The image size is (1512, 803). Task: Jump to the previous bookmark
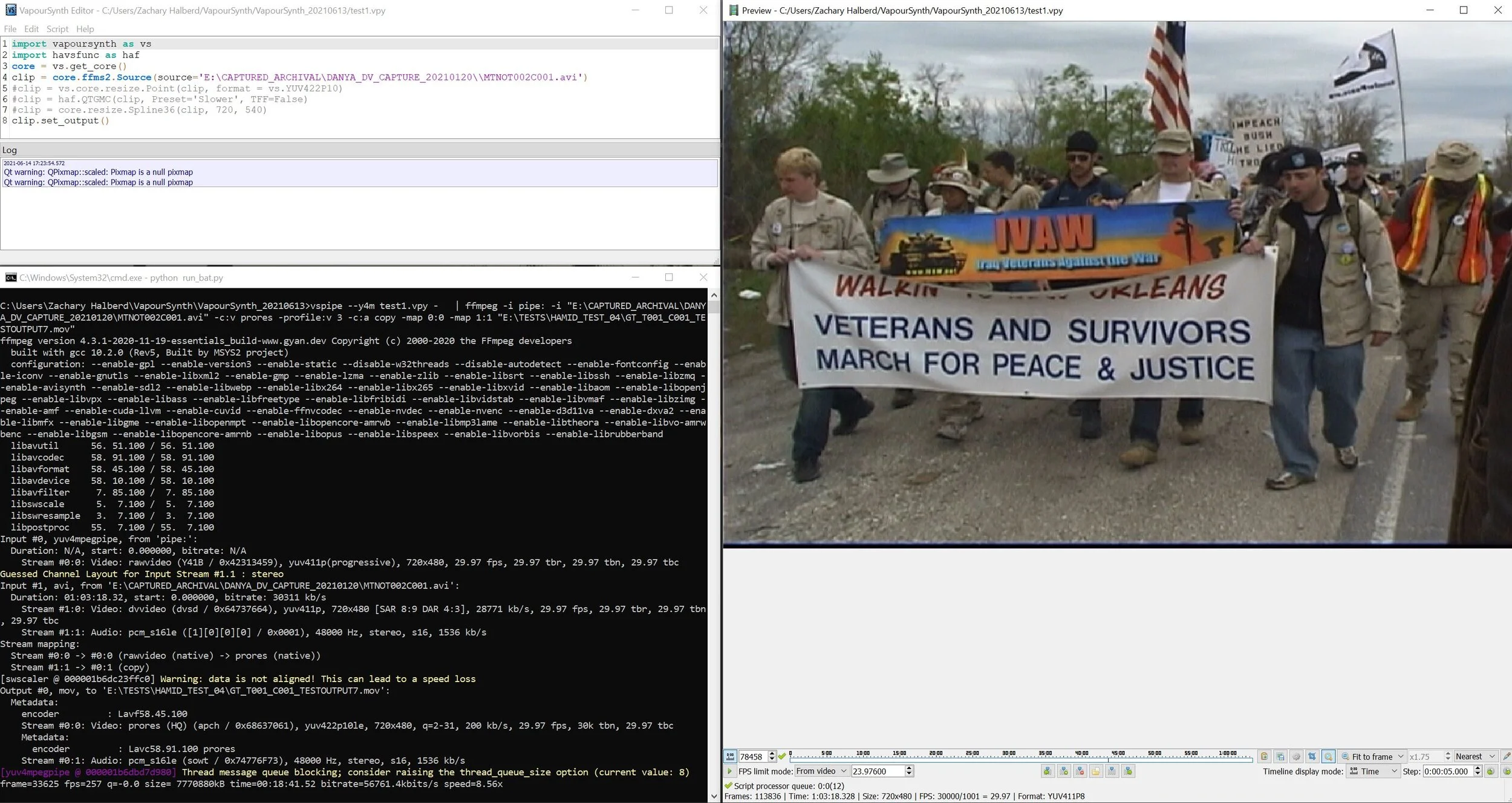pyautogui.click(x=1048, y=772)
